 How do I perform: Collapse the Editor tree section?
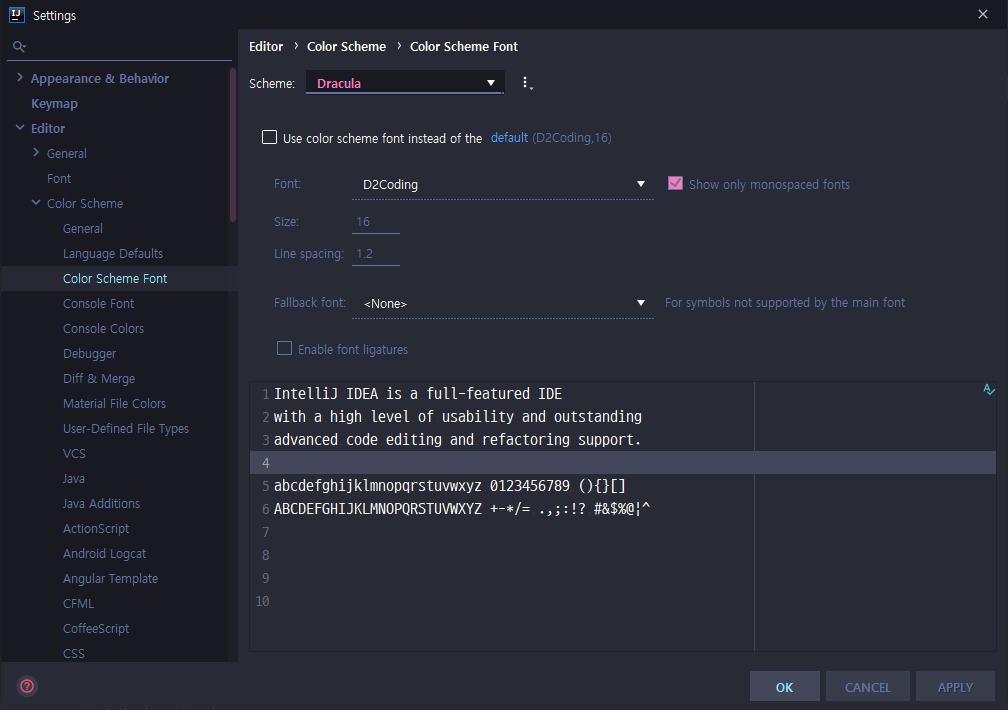point(20,128)
